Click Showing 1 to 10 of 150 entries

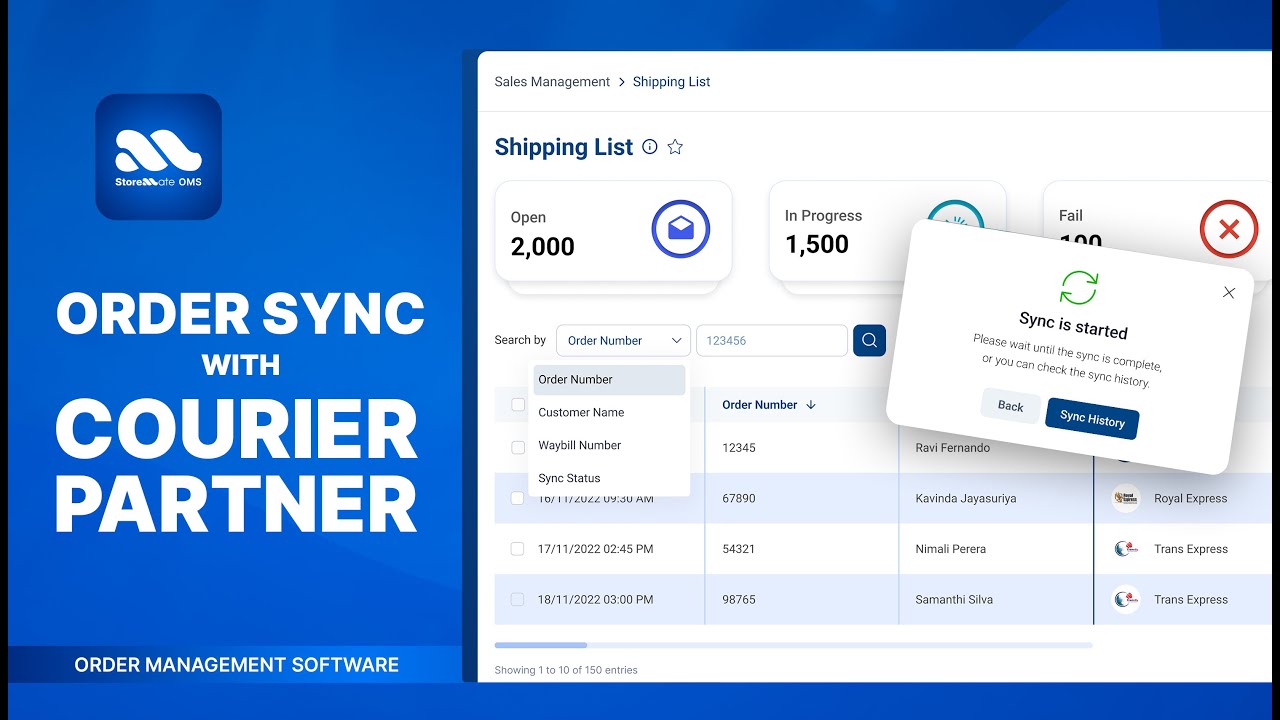point(566,670)
